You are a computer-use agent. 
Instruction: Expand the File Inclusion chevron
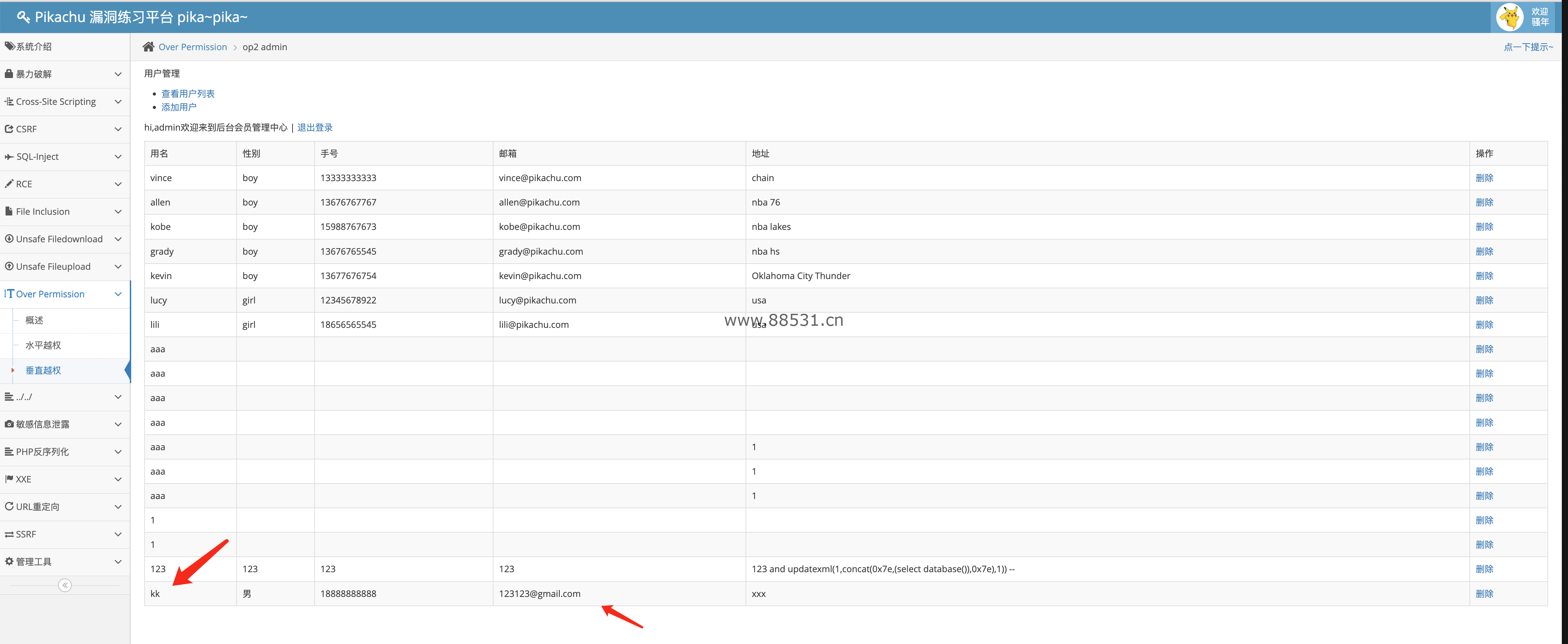tap(118, 211)
